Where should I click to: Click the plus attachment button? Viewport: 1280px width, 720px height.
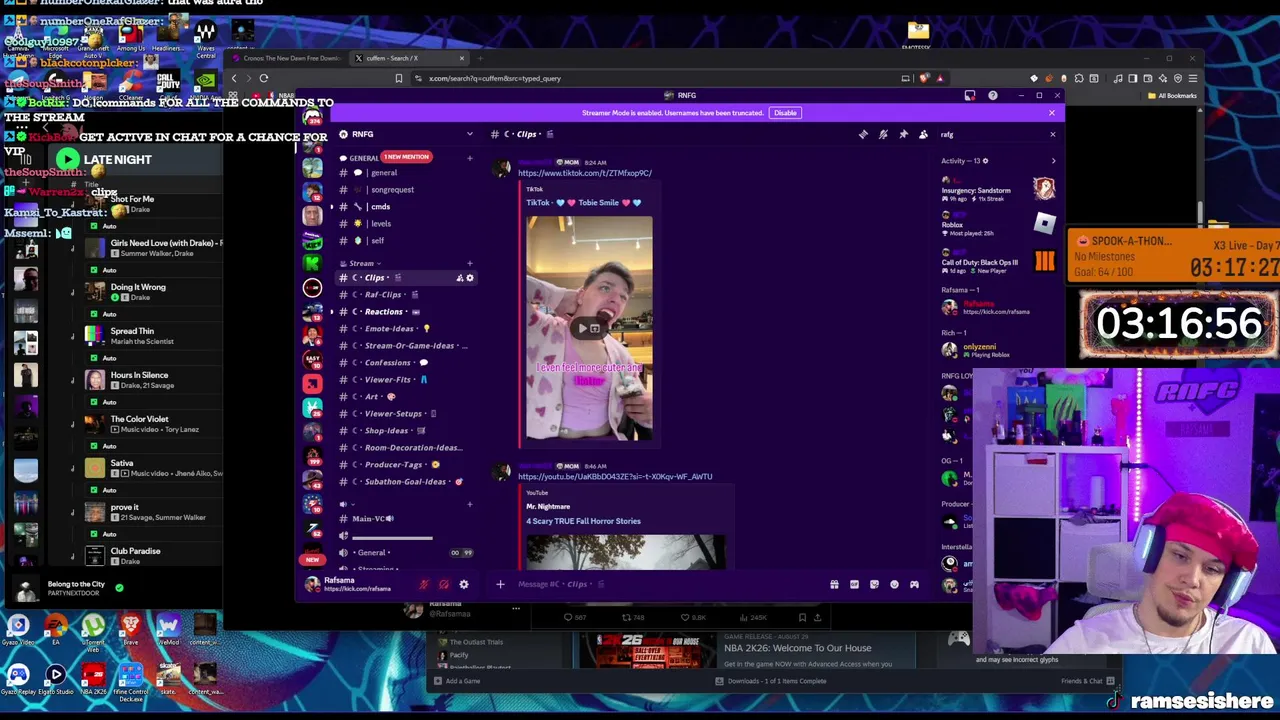coord(500,584)
